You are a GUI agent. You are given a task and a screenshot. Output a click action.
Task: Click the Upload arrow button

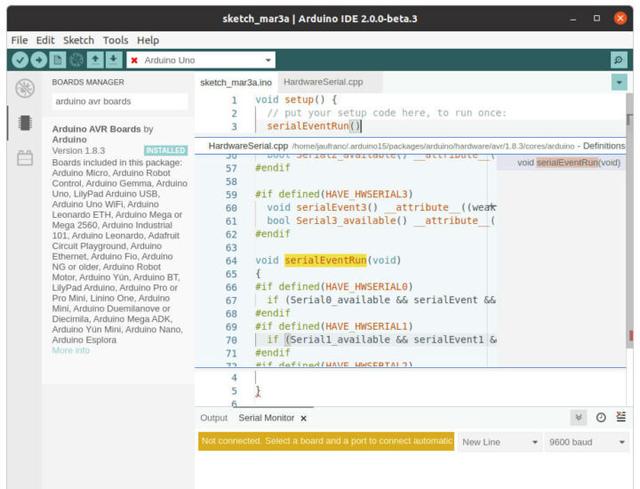[39, 60]
